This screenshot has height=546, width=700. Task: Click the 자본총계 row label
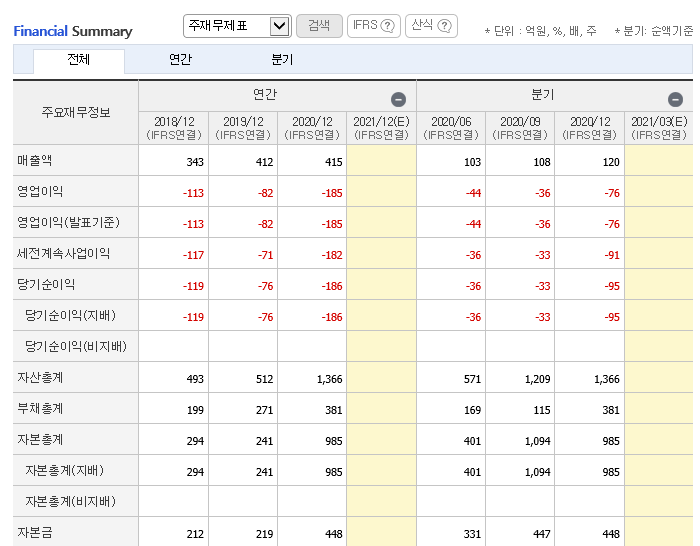coord(40,440)
